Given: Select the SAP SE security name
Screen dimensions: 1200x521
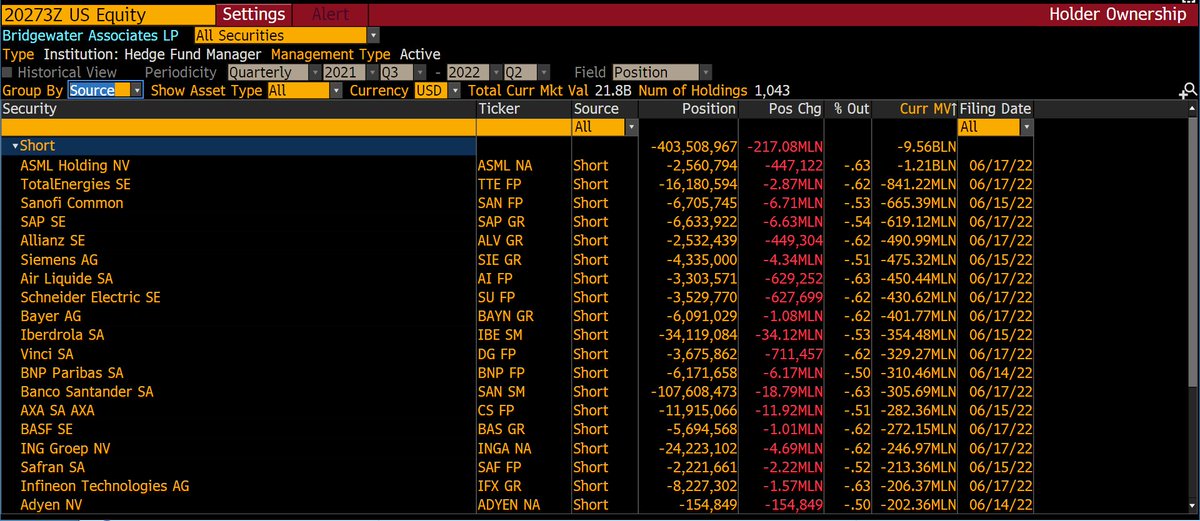Looking at the screenshot, I should (43, 222).
